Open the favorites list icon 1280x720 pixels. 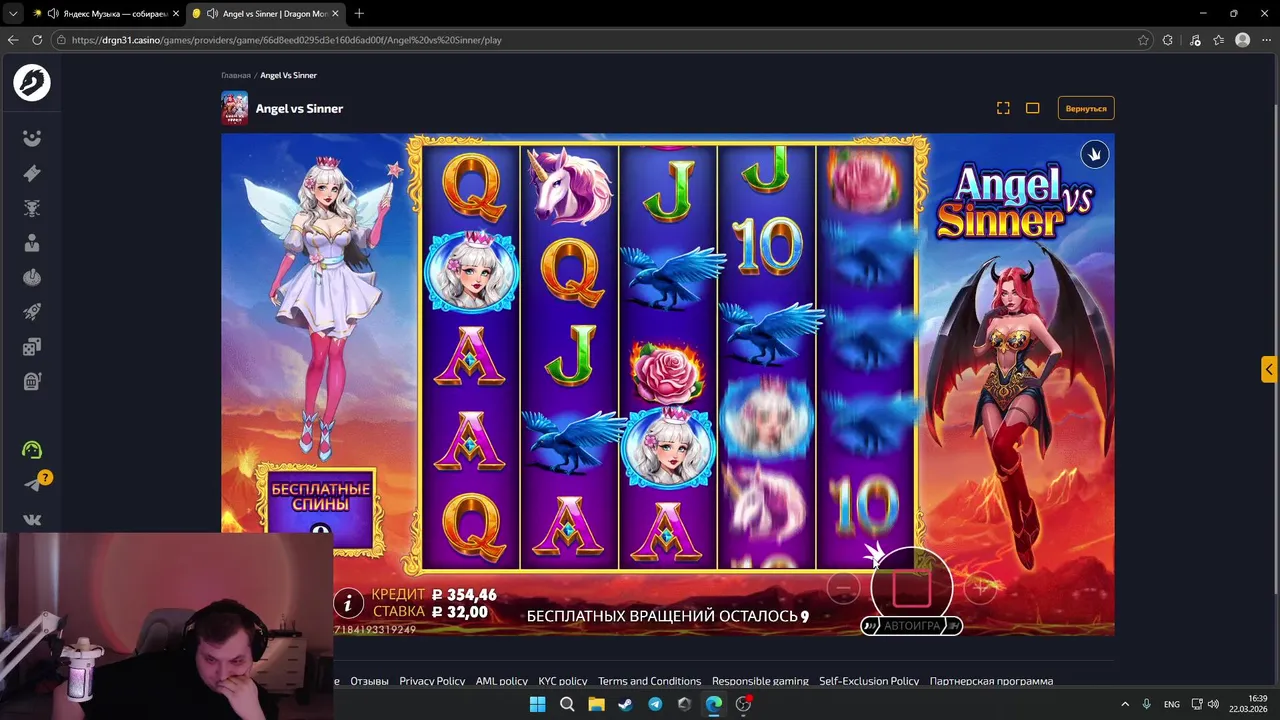pos(1218,40)
